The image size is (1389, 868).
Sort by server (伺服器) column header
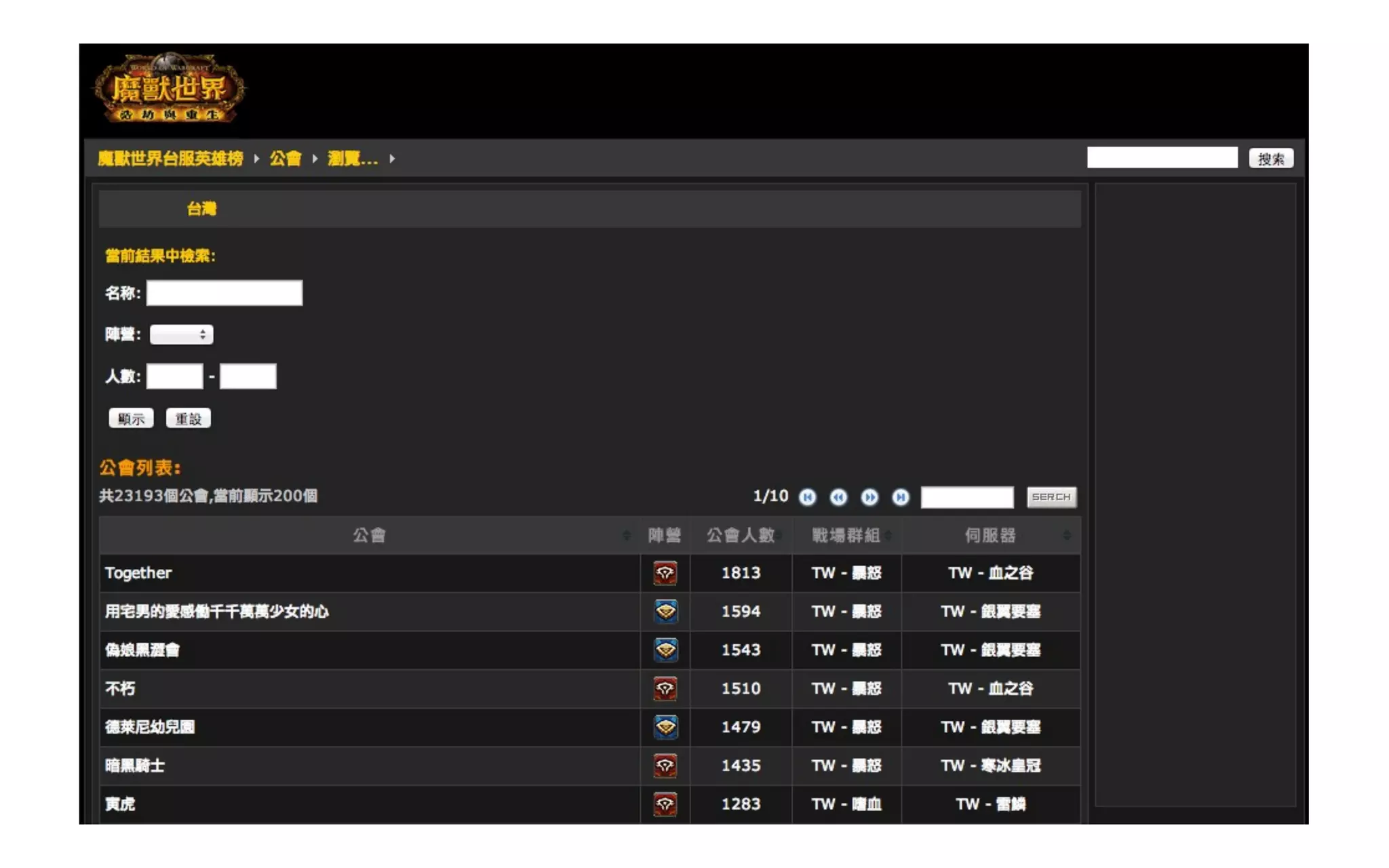[x=990, y=536]
